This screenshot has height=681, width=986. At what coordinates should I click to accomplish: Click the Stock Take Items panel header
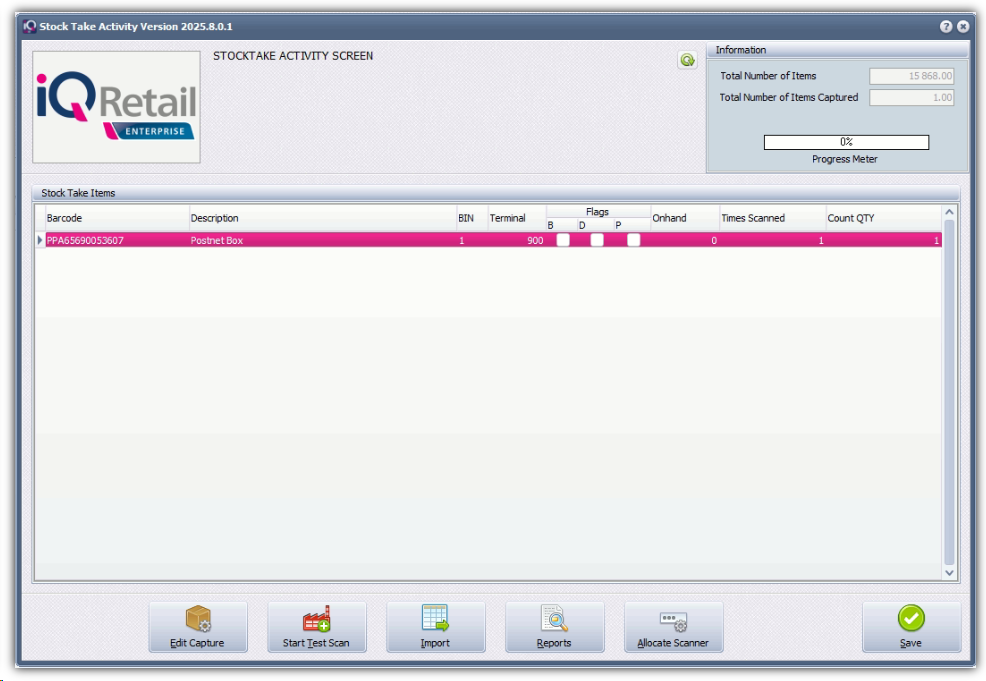point(496,193)
